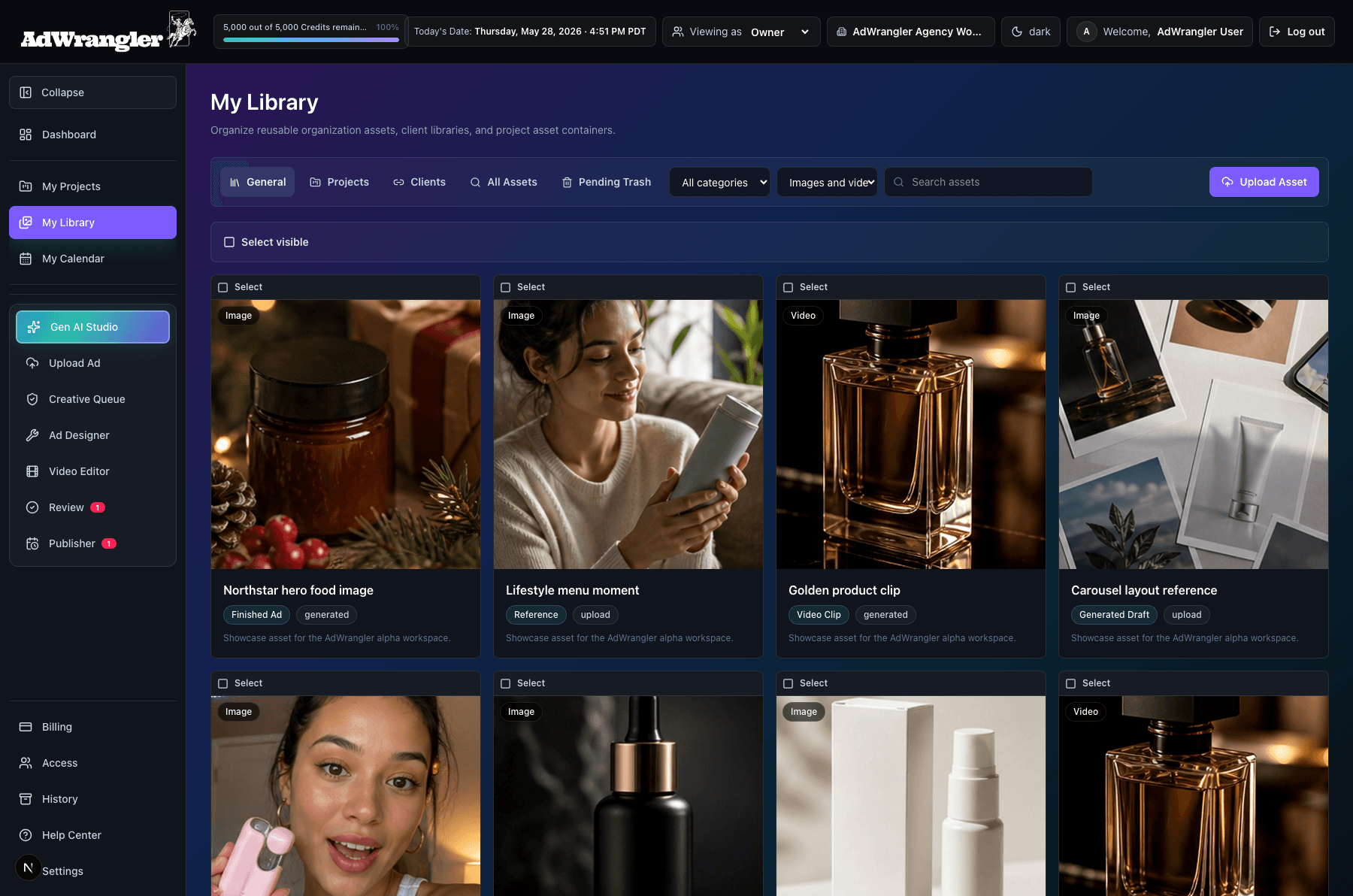This screenshot has width=1353, height=896.
Task: Click the credits remaining progress bar
Action: (311, 40)
